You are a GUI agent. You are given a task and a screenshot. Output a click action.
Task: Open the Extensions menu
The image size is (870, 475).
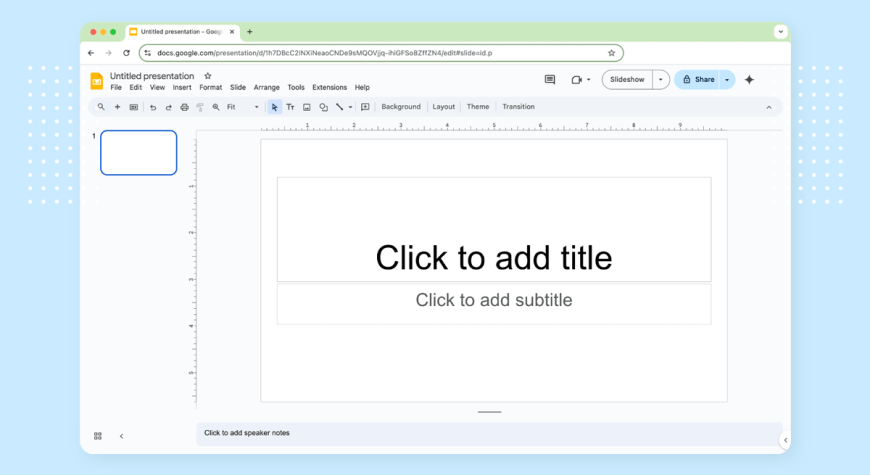point(330,88)
